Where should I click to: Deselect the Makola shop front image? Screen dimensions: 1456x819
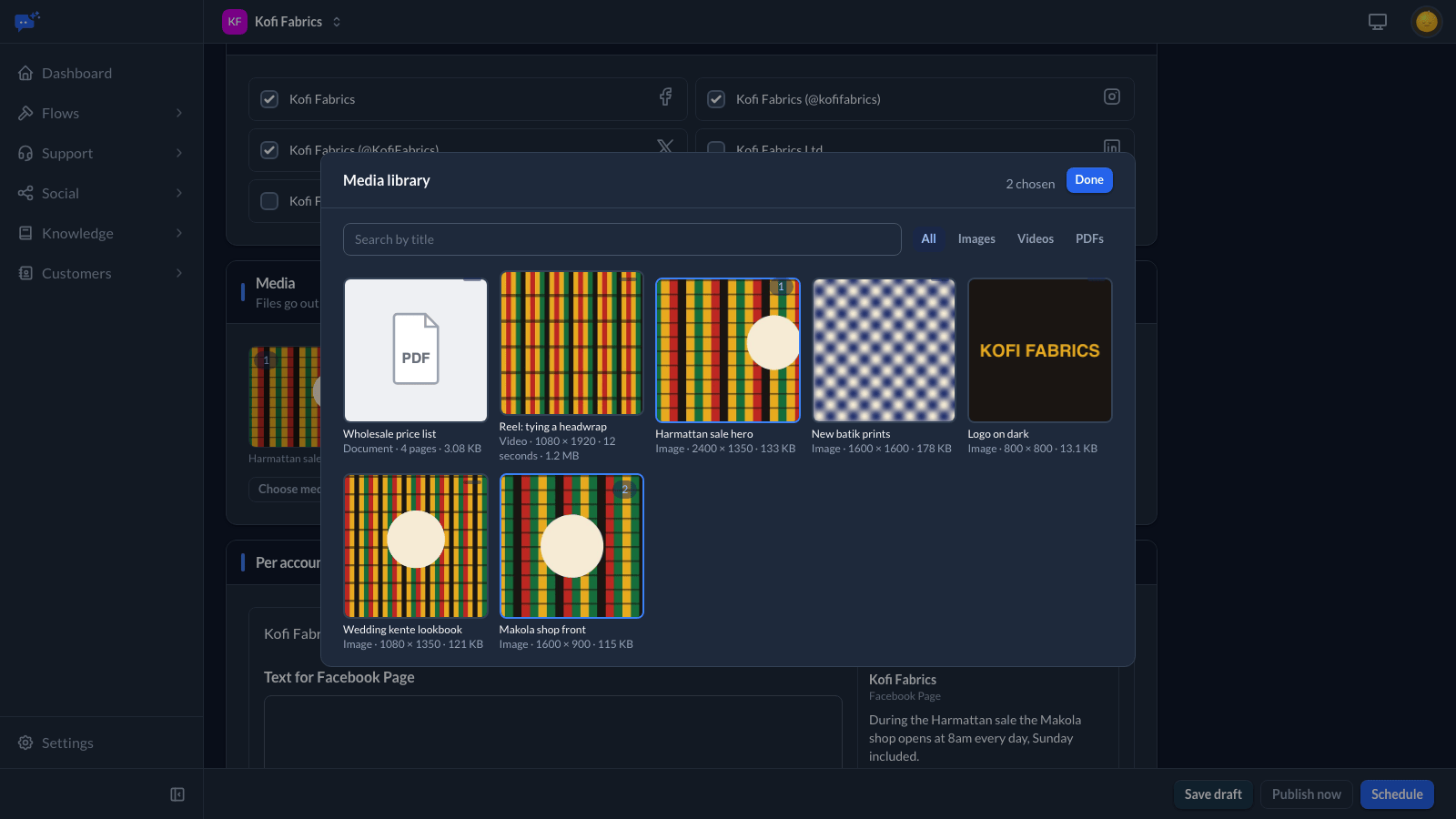(x=571, y=546)
